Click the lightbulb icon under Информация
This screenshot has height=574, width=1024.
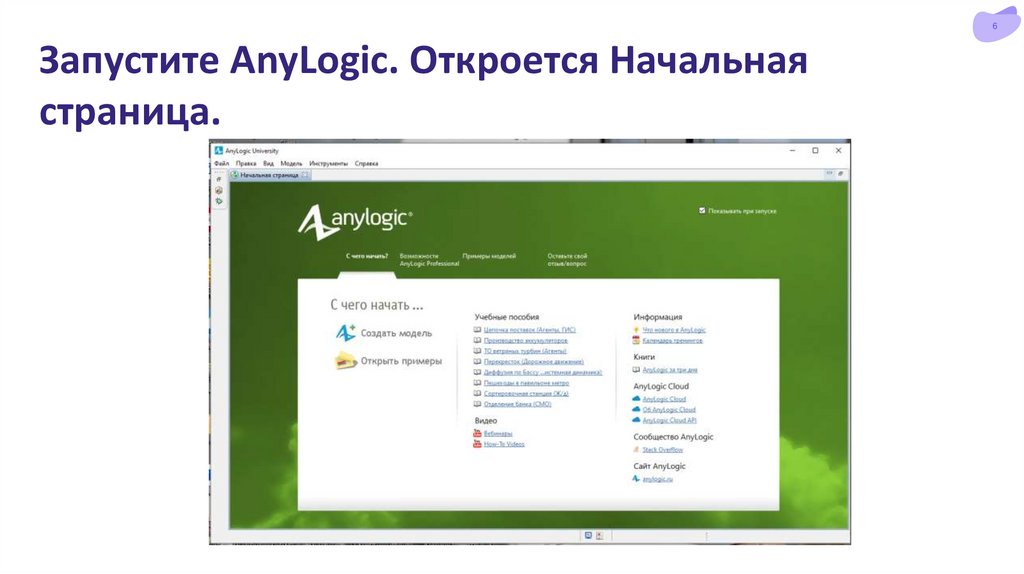(x=636, y=330)
